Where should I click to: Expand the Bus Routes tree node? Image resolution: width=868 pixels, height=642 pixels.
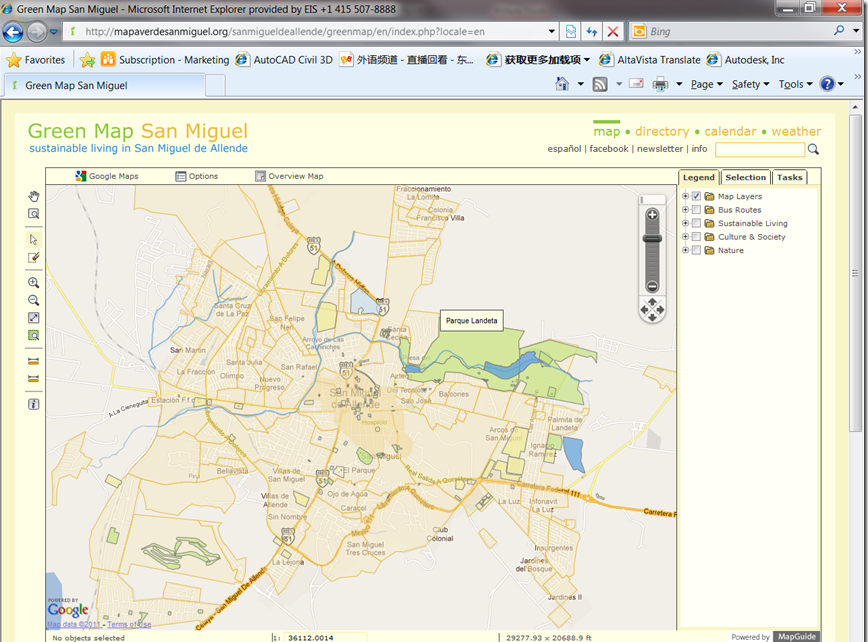click(685, 210)
